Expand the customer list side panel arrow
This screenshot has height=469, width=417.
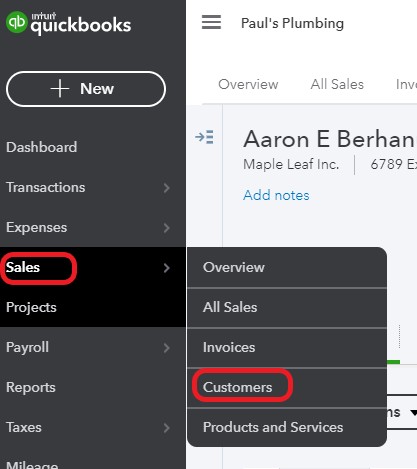coord(204,137)
